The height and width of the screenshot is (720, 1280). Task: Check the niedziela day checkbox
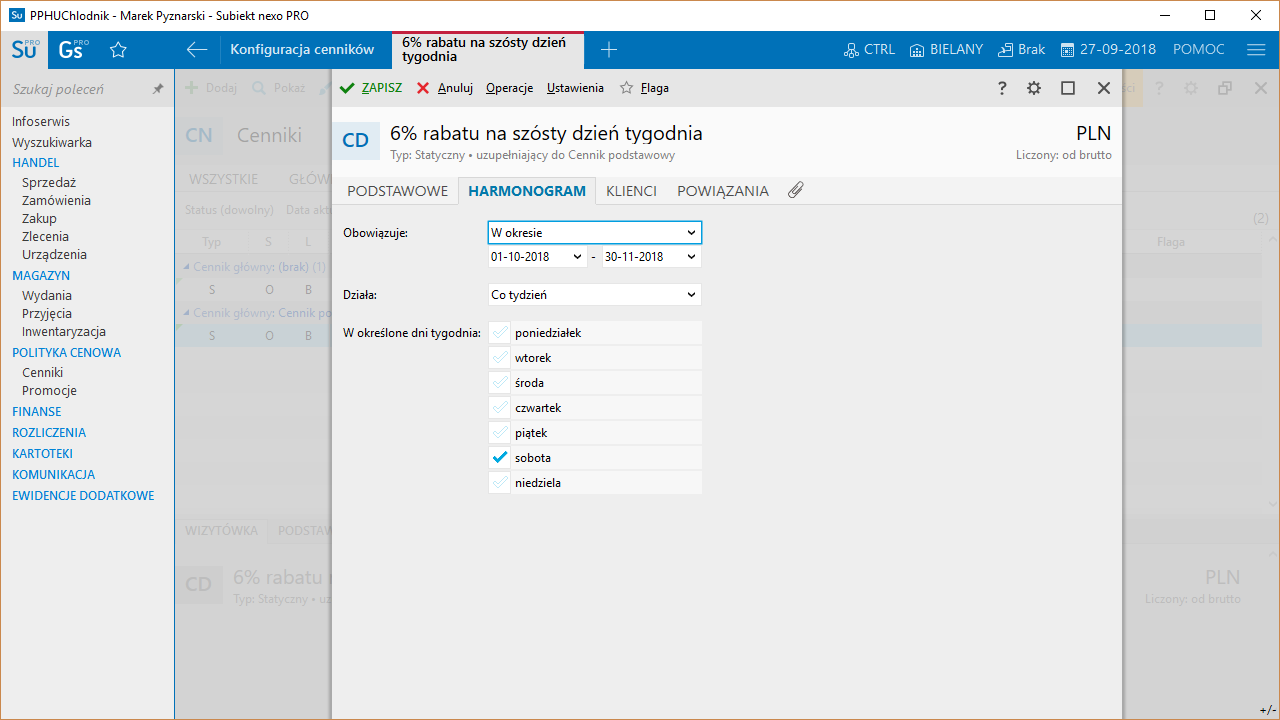(500, 483)
